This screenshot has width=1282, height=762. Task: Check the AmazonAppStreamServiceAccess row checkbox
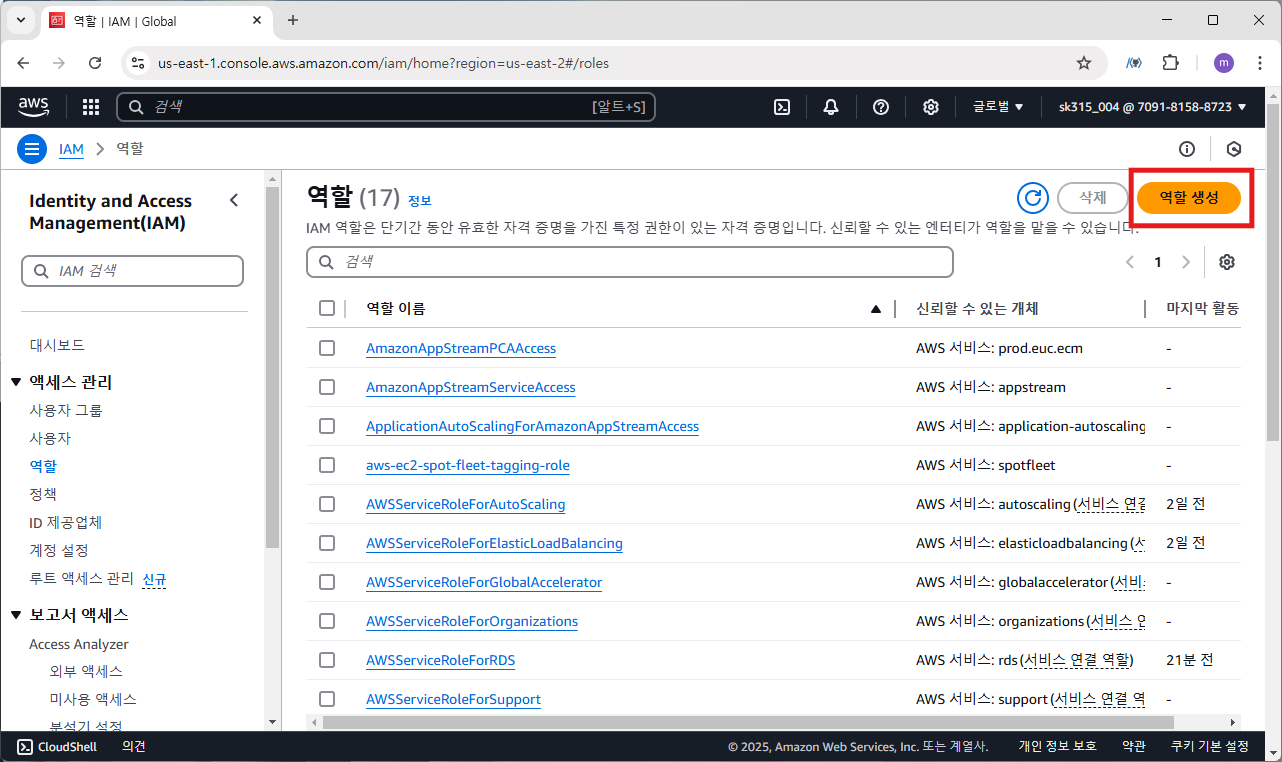tap(327, 387)
